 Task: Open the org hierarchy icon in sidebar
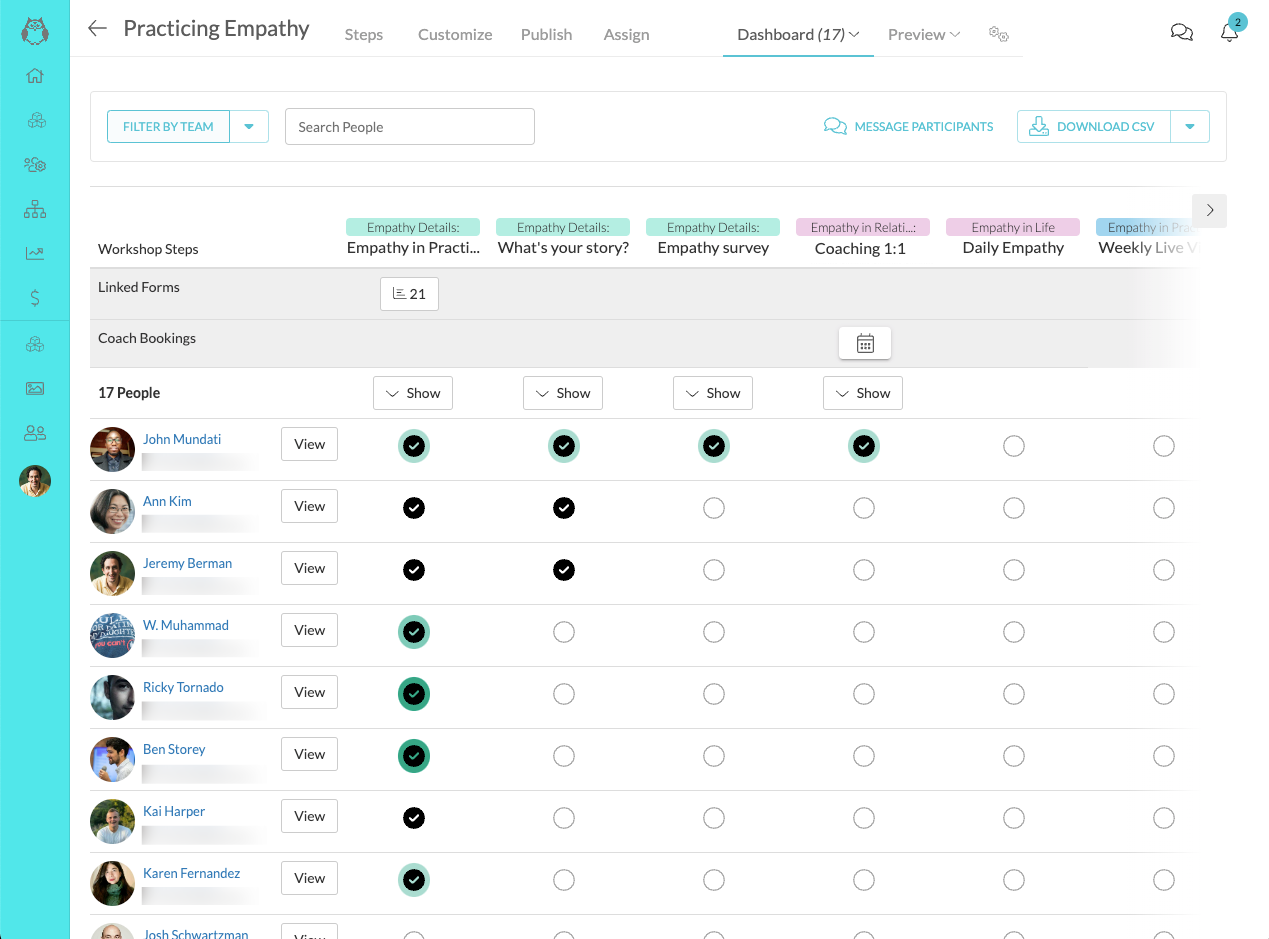pyautogui.click(x=35, y=209)
